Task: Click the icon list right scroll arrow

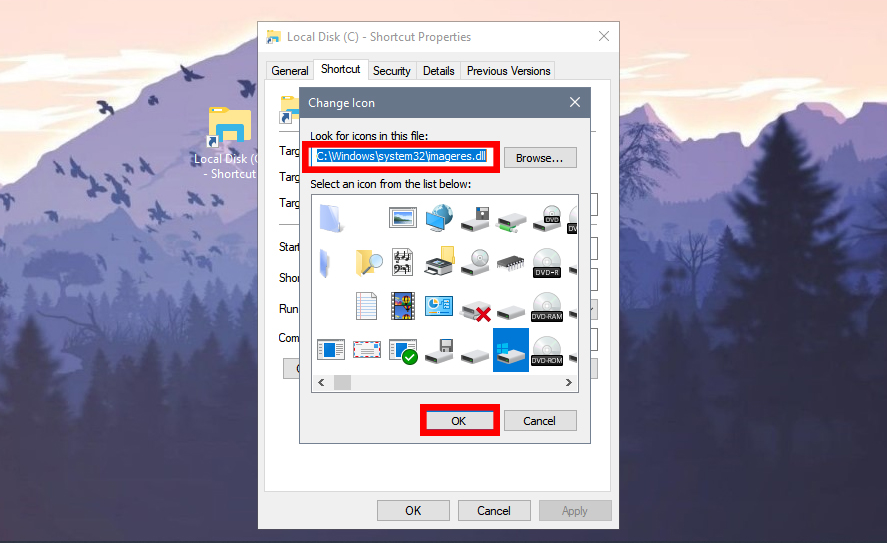Action: coord(569,382)
